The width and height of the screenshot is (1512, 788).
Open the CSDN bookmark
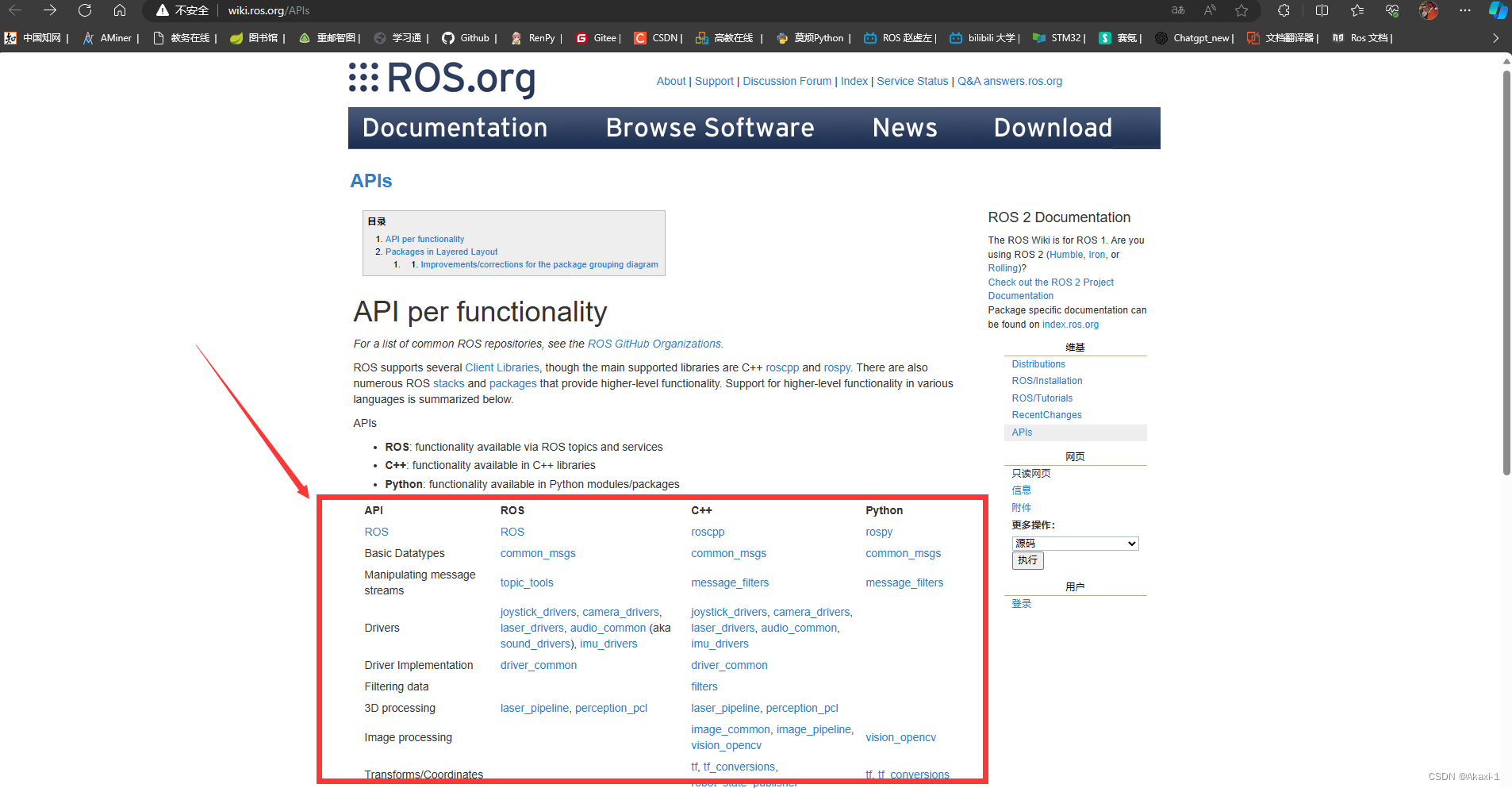(656, 37)
